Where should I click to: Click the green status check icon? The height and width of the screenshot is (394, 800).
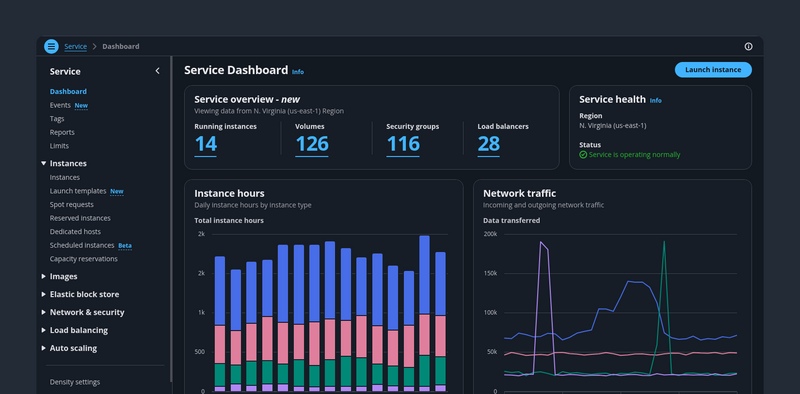pyautogui.click(x=583, y=155)
